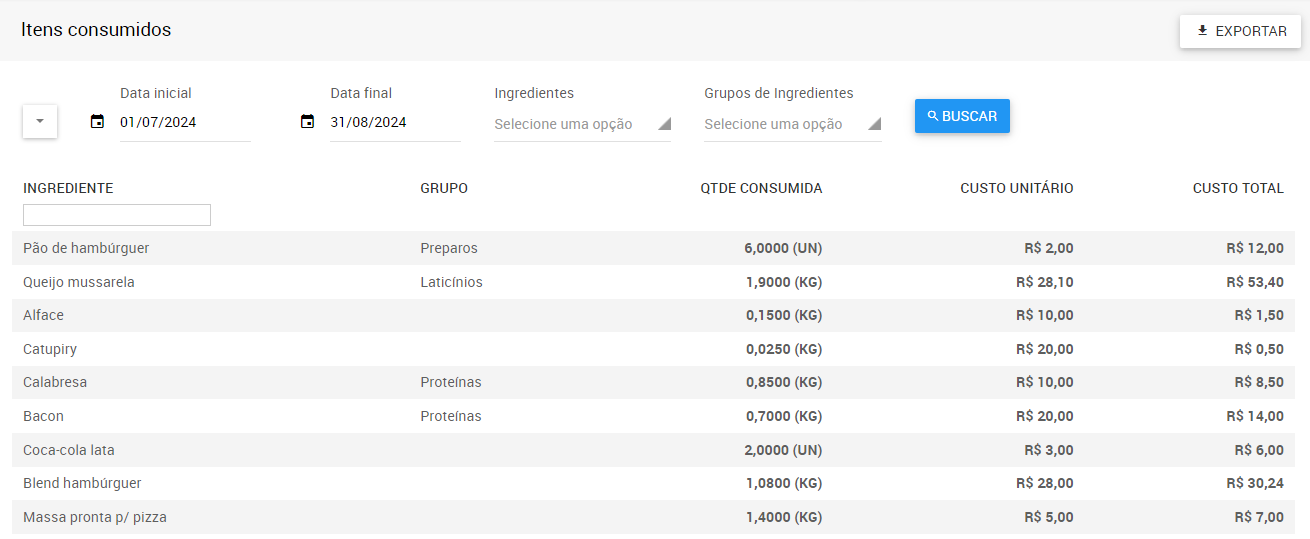Sort by Custo Total column header
The height and width of the screenshot is (539, 1310).
(x=1237, y=188)
